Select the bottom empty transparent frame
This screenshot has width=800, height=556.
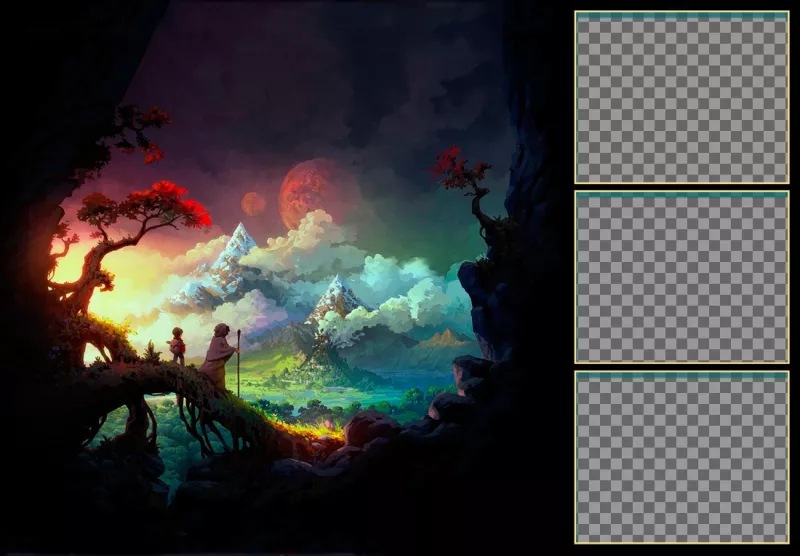click(x=682, y=460)
